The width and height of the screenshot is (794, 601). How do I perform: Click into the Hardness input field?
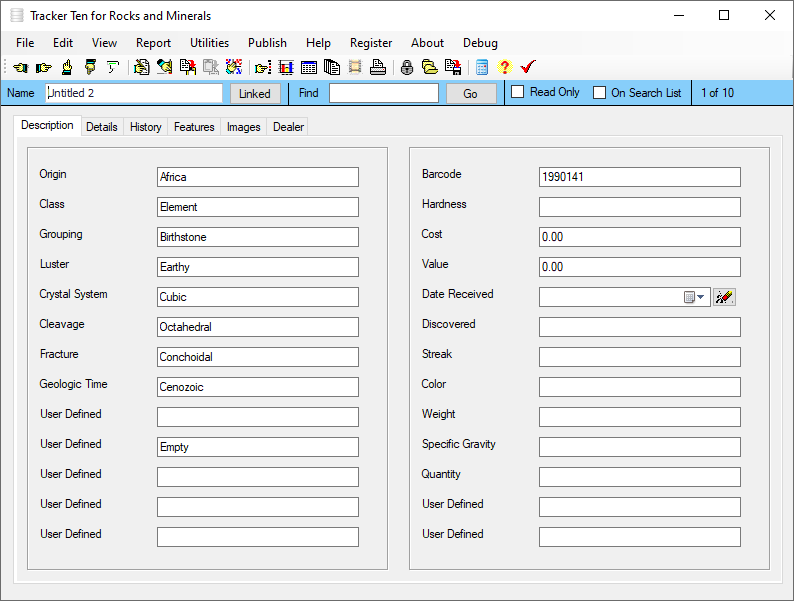639,207
